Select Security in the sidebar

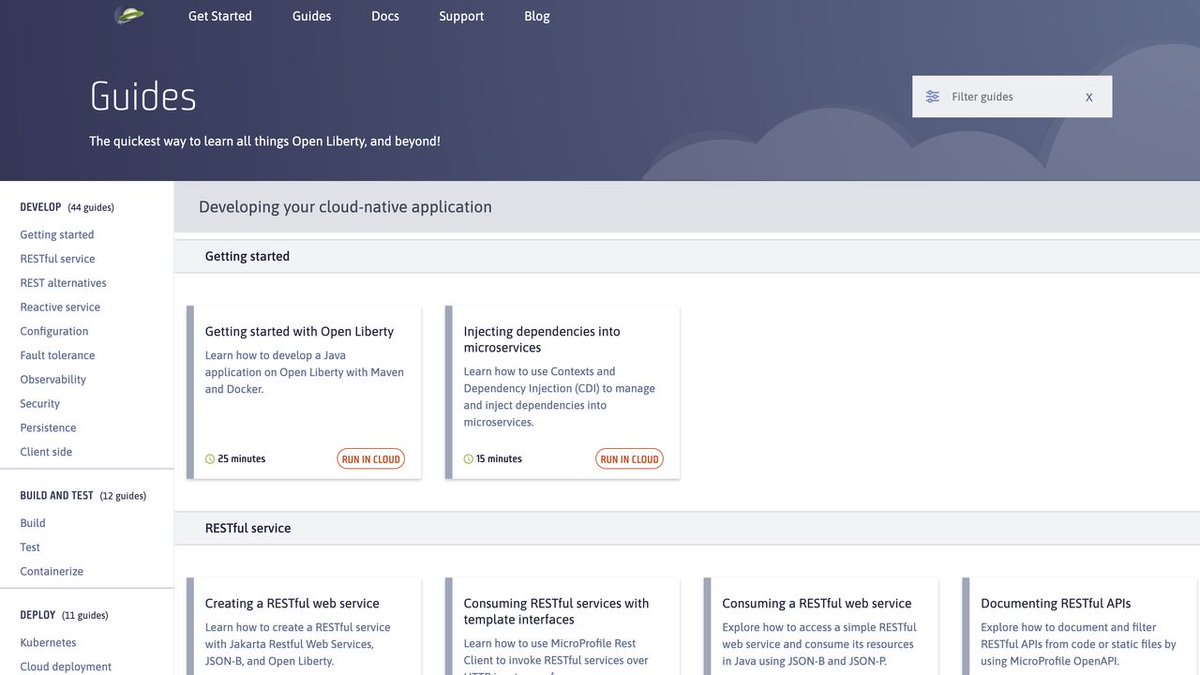click(x=40, y=403)
